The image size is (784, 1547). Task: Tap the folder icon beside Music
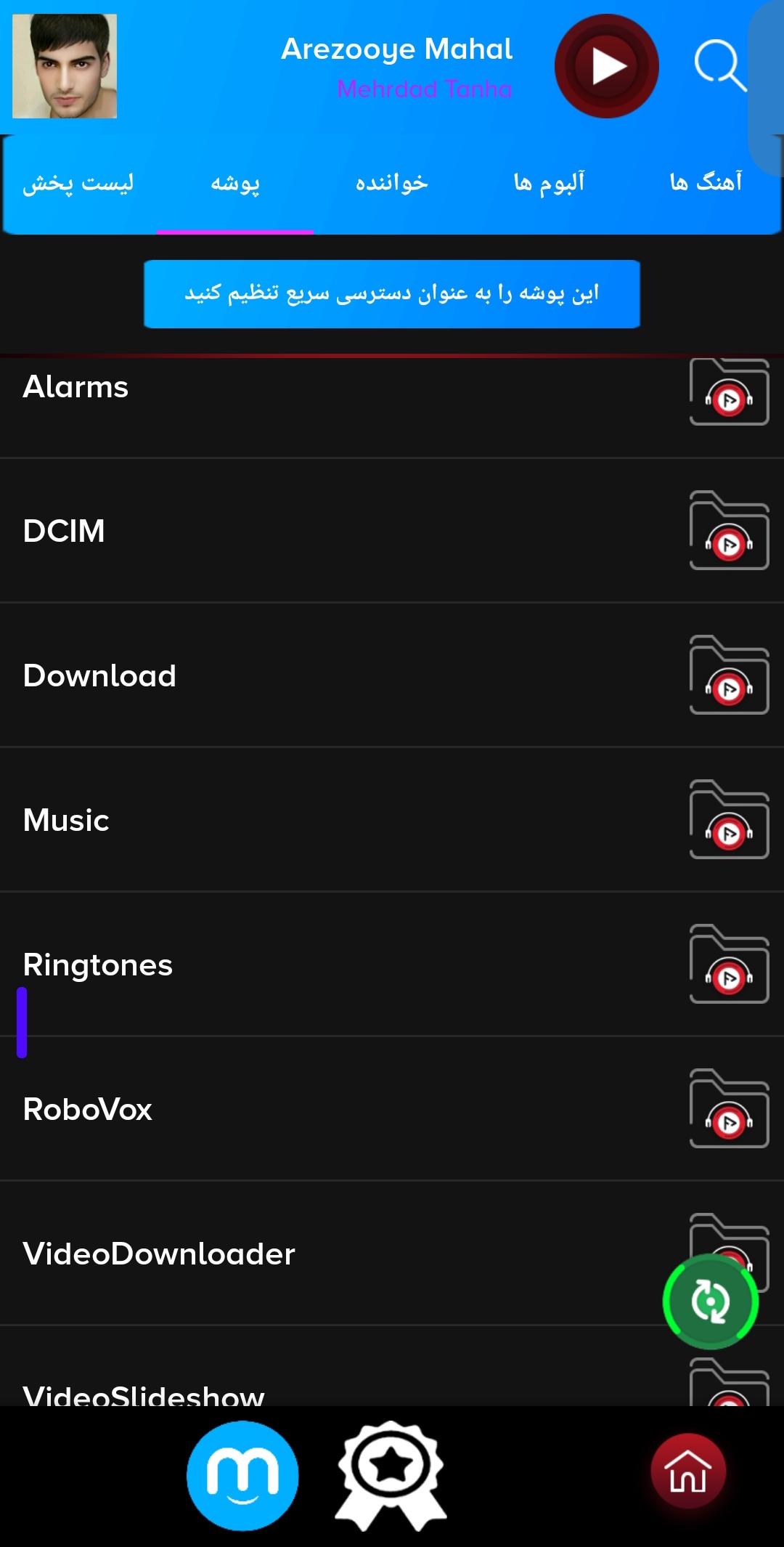click(x=729, y=819)
